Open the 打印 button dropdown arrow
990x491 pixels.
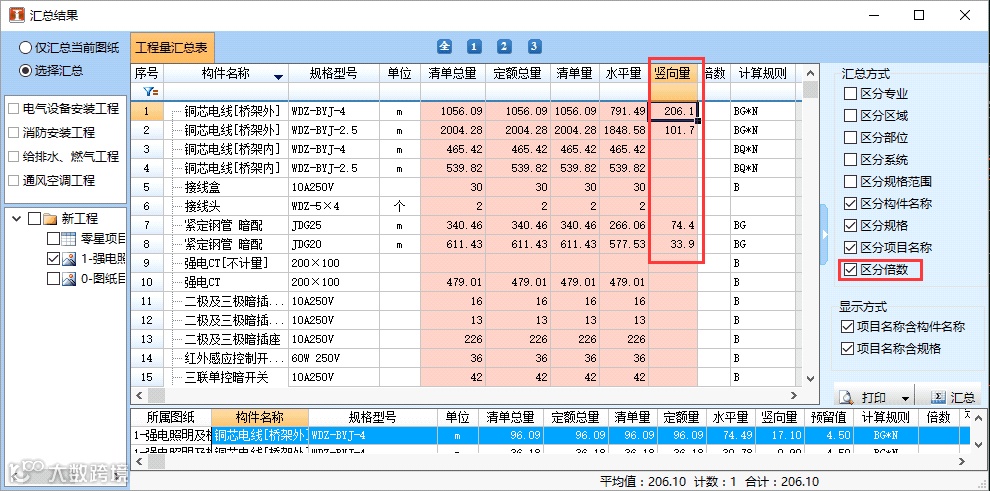905,399
